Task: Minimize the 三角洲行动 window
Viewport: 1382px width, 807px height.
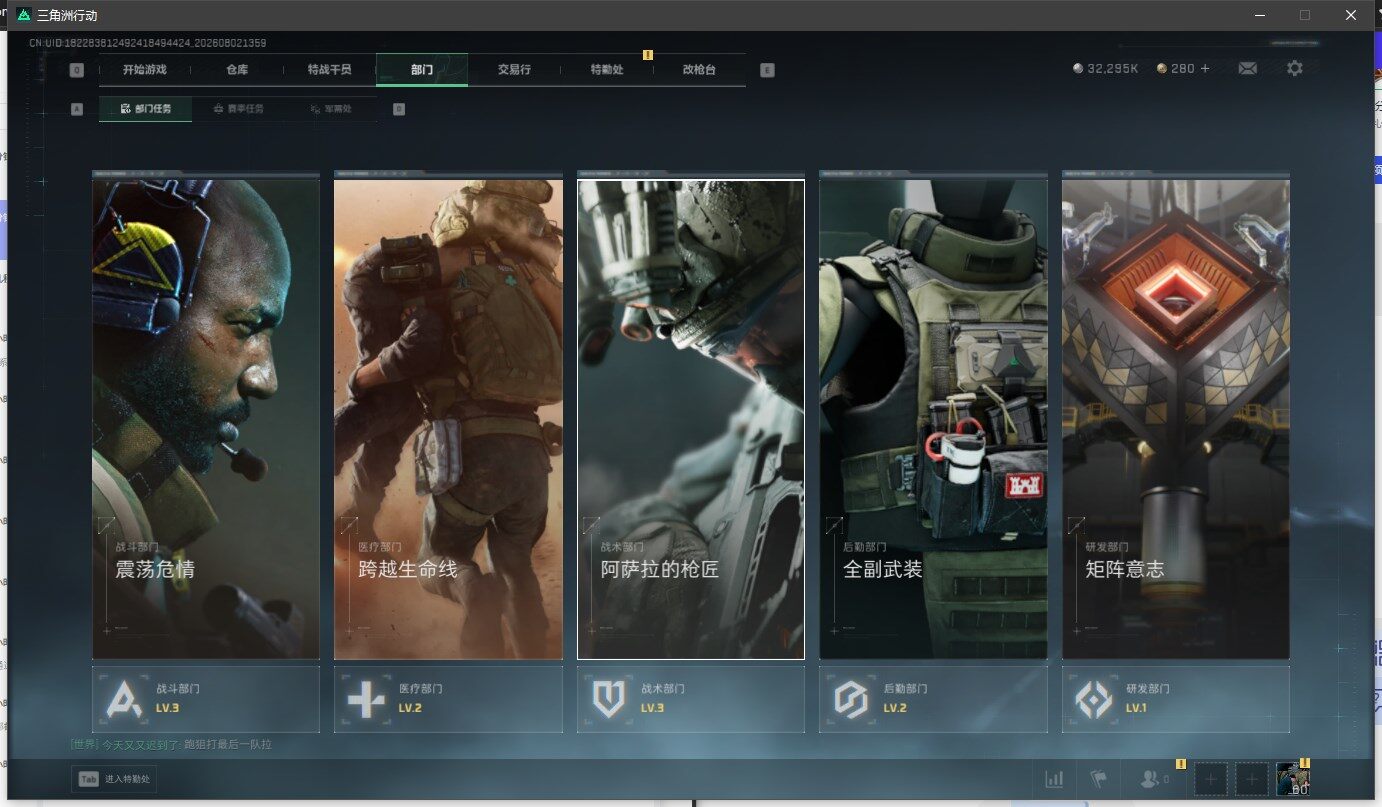Action: click(1259, 15)
